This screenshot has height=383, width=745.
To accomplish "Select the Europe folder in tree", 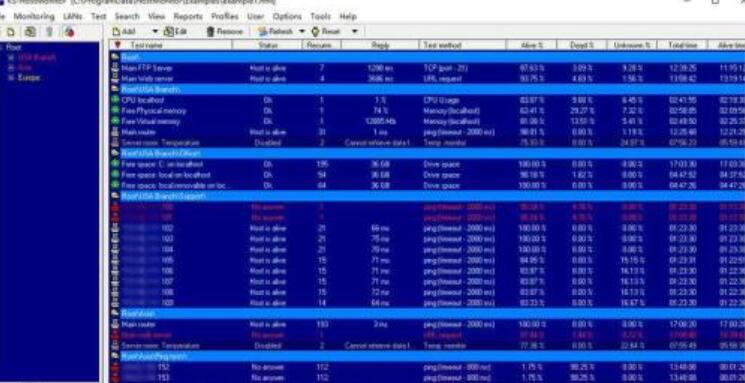I will point(29,77).
